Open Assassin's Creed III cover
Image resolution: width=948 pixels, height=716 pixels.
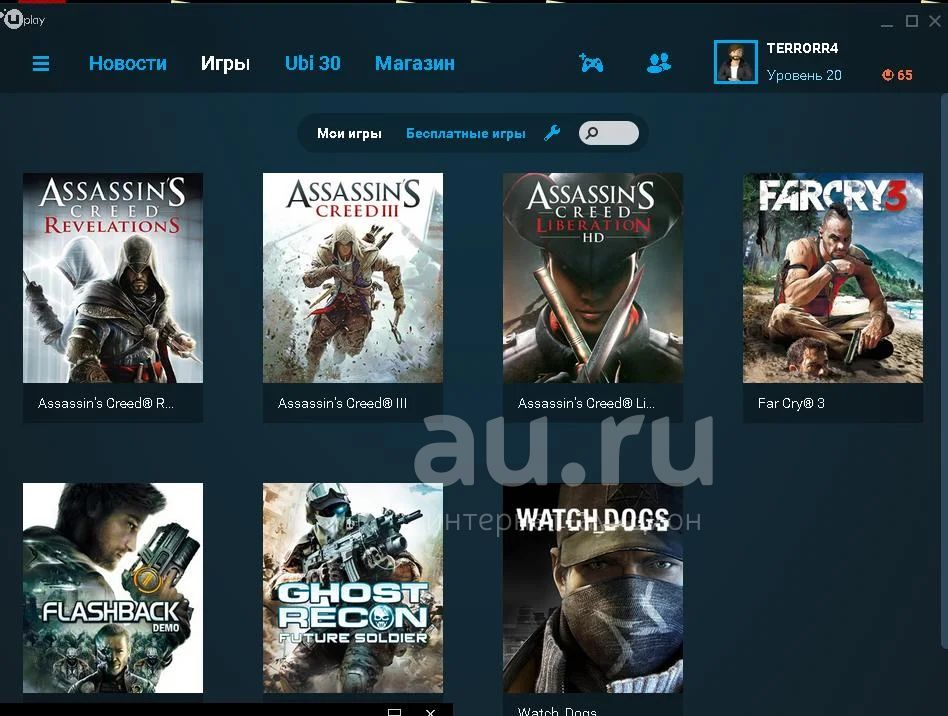352,278
